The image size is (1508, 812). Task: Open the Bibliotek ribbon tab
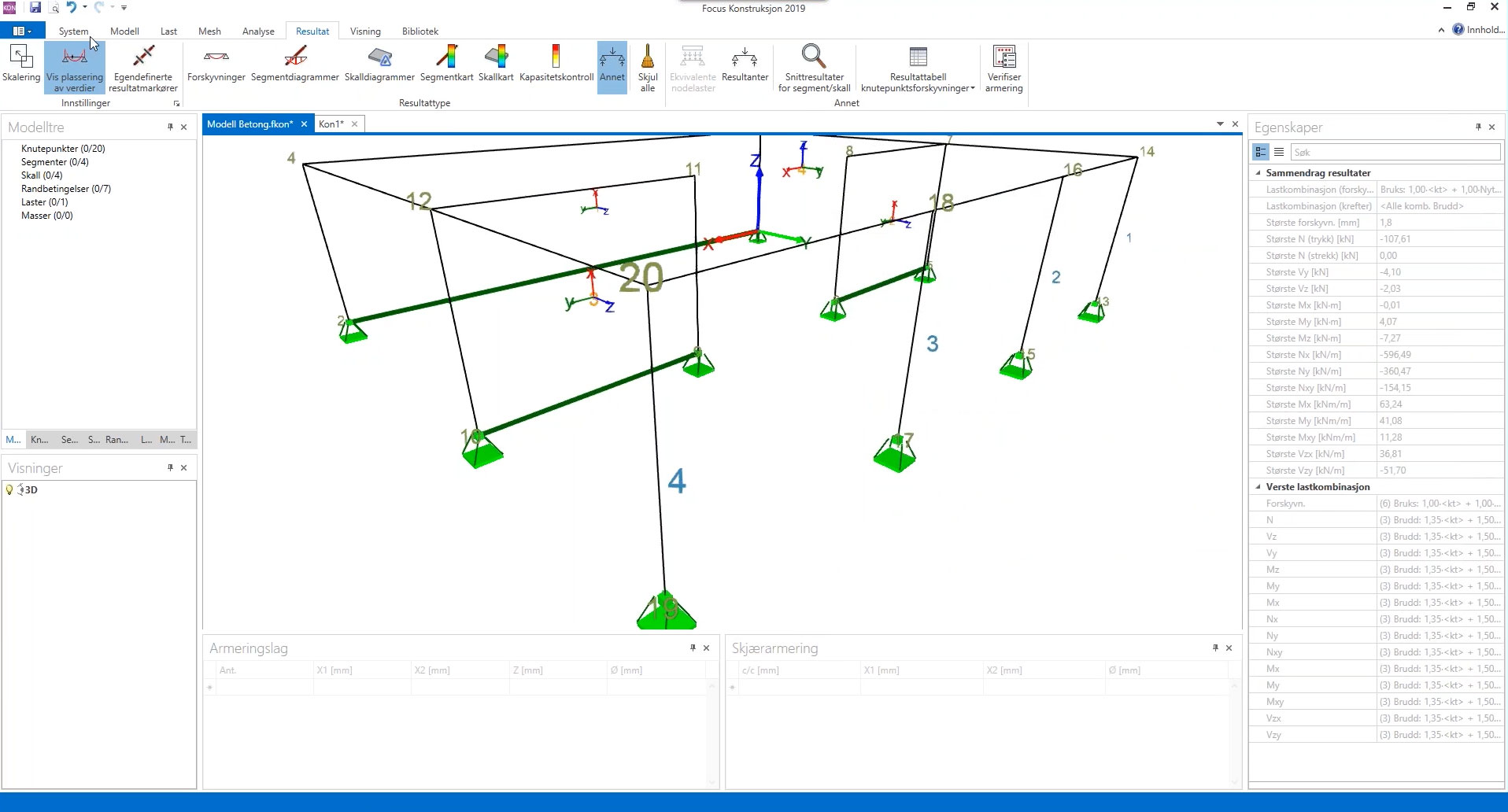[420, 31]
